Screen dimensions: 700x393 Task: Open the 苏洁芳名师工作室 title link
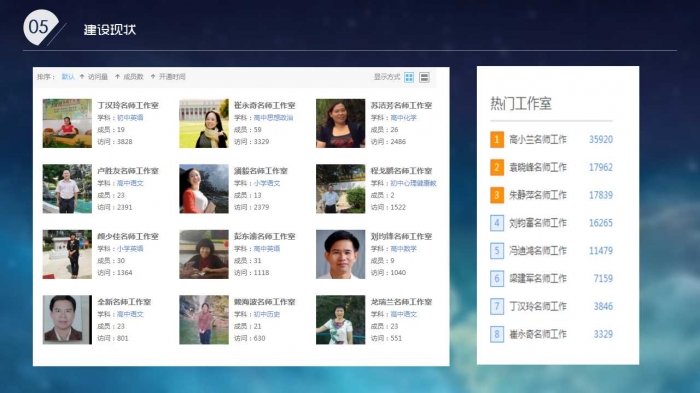click(401, 105)
